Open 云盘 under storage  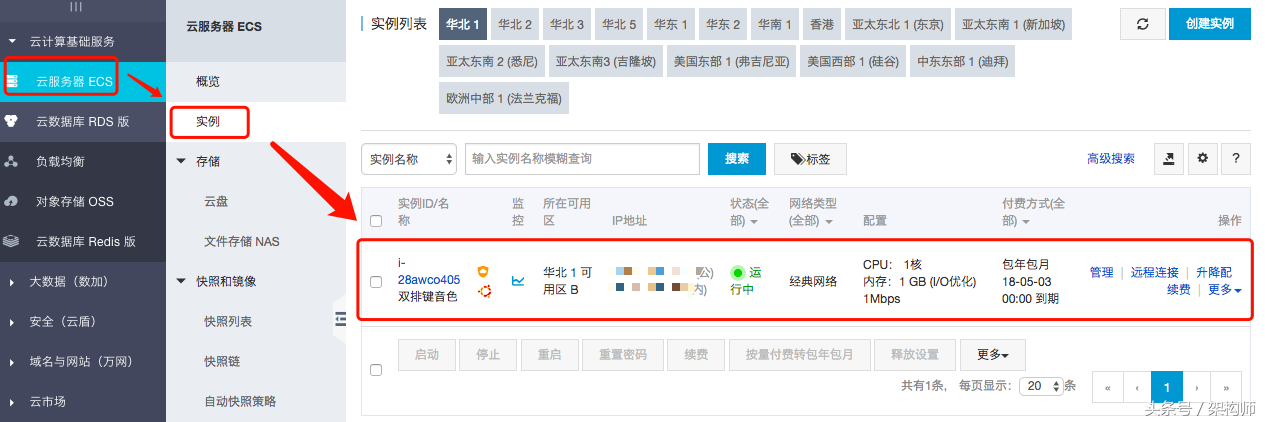216,201
